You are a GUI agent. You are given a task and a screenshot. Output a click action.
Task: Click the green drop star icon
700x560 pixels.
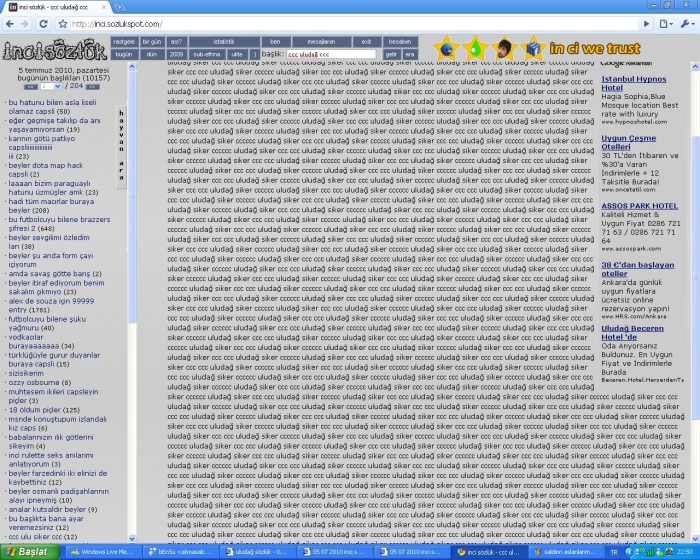475,48
